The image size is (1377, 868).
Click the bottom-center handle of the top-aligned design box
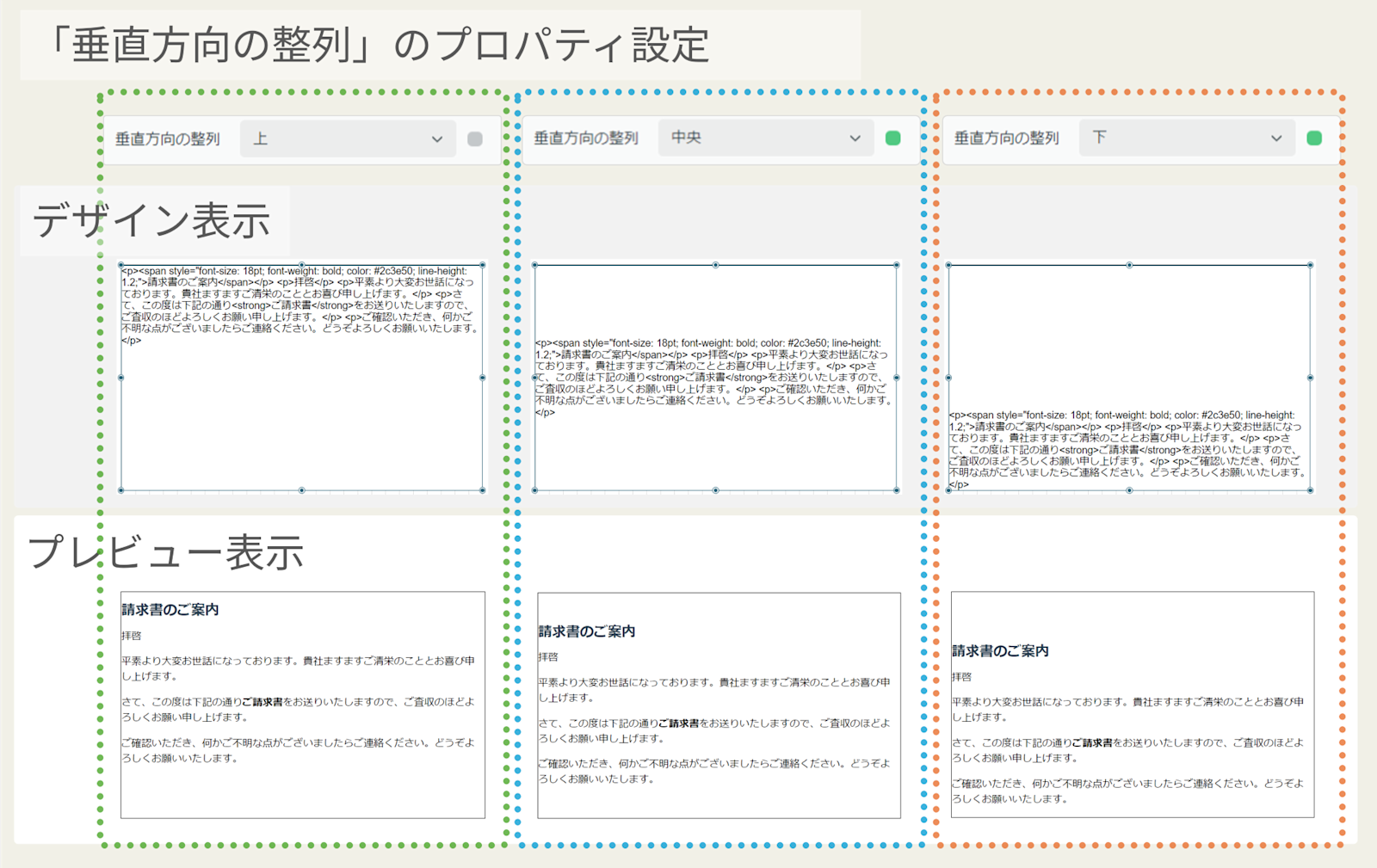coord(301,490)
